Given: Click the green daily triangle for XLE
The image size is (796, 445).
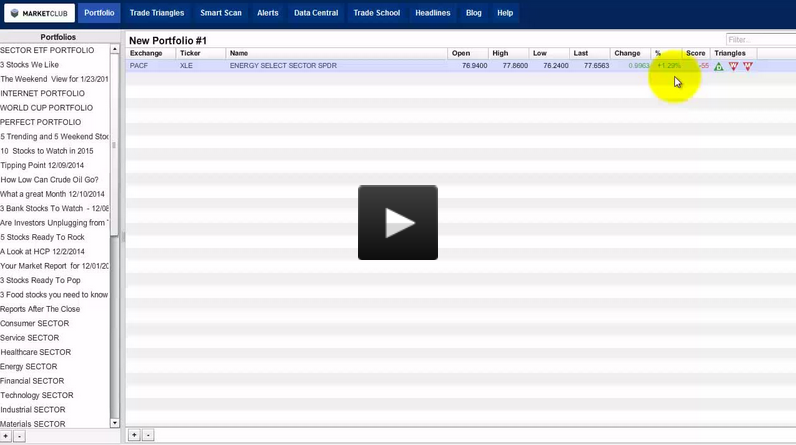Looking at the screenshot, I should (x=719, y=66).
